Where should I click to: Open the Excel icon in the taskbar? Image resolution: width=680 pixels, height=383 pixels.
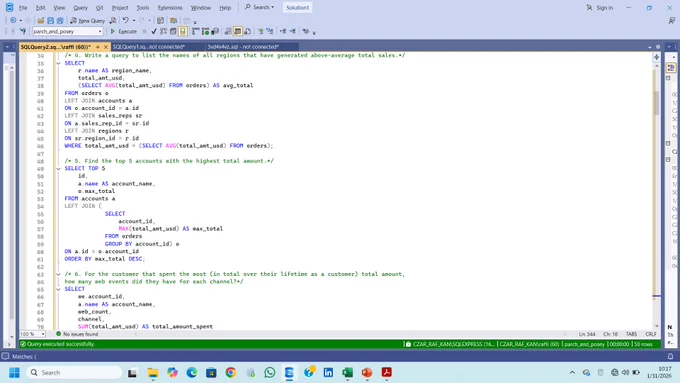(x=347, y=373)
